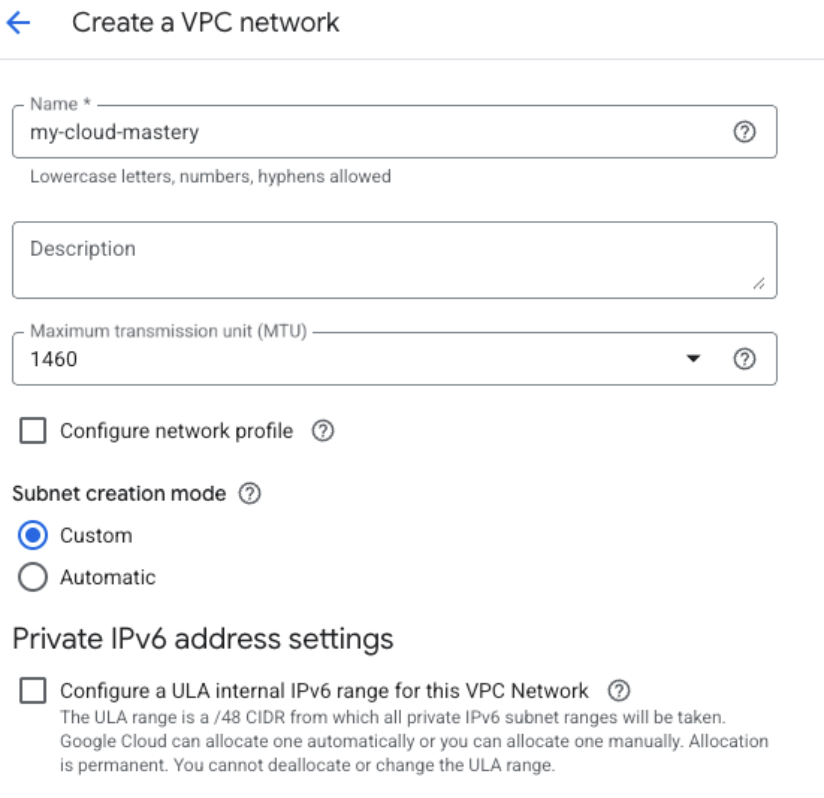
Task: Enable the Configure network profile checkbox
Action: point(33,430)
